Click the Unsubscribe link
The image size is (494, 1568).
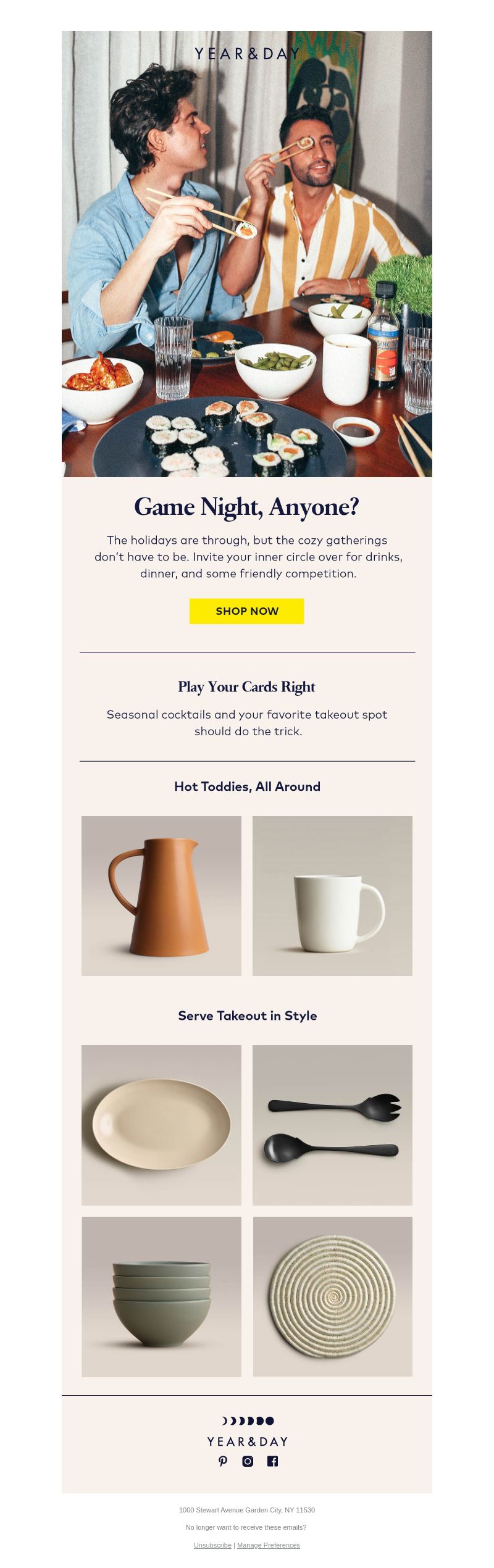[x=212, y=1545]
